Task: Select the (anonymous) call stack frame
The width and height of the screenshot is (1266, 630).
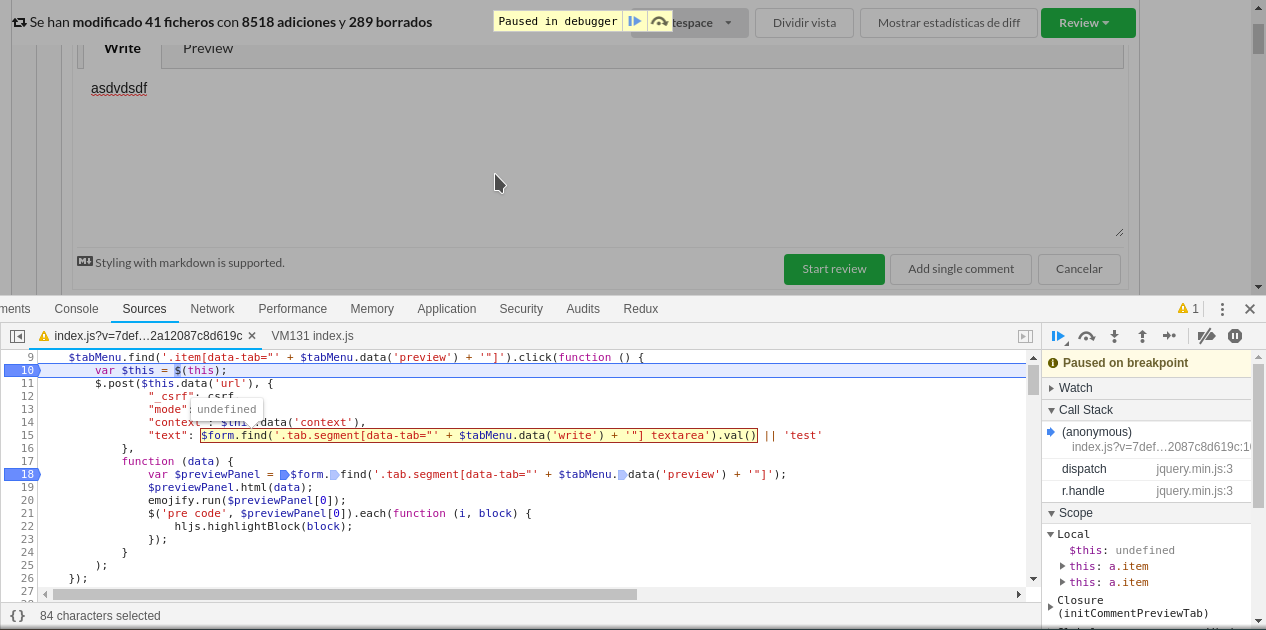Action: 1146,439
